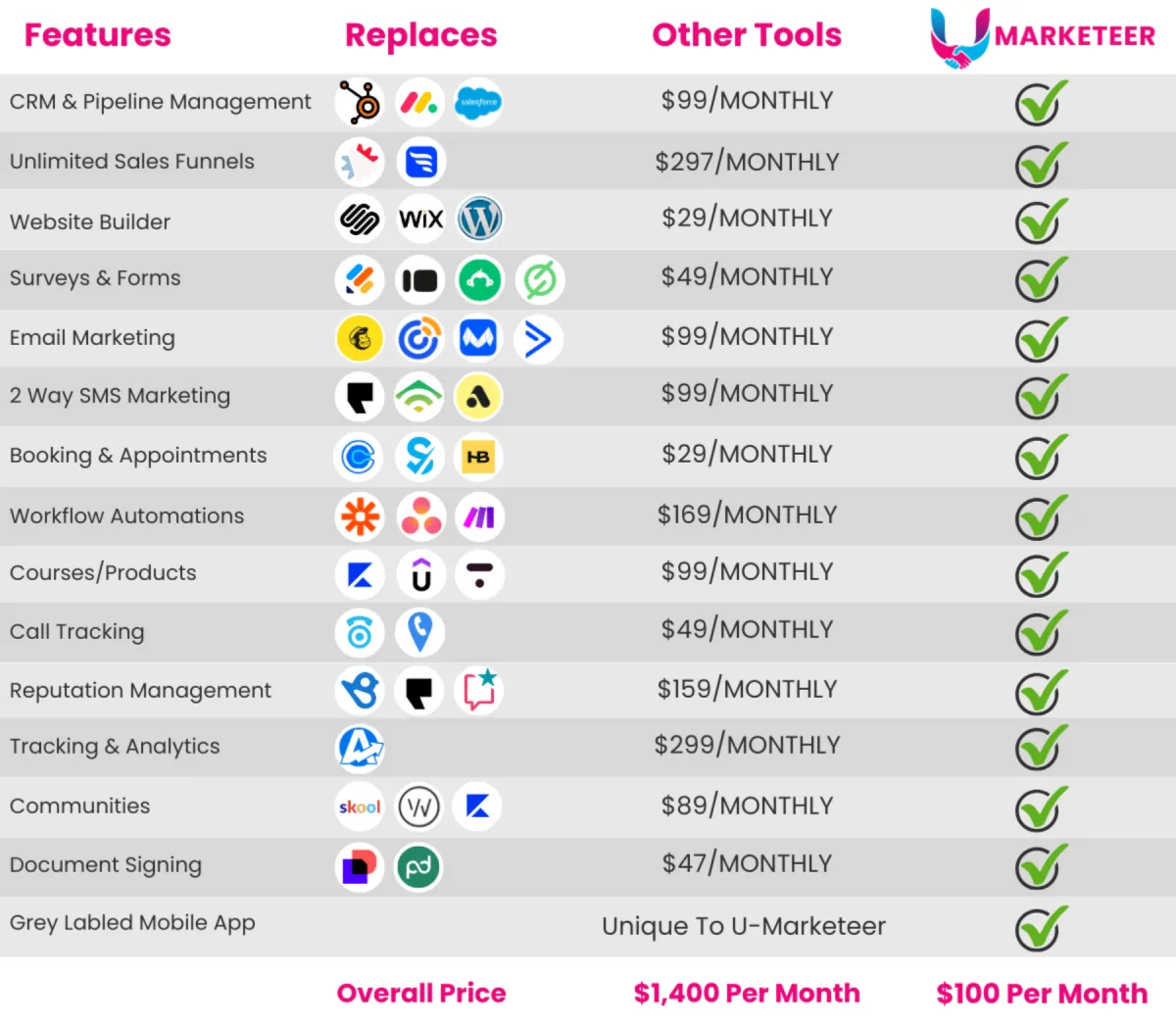Click the $100 Per Month price text
This screenshot has height=1029, width=1176.
click(1042, 994)
